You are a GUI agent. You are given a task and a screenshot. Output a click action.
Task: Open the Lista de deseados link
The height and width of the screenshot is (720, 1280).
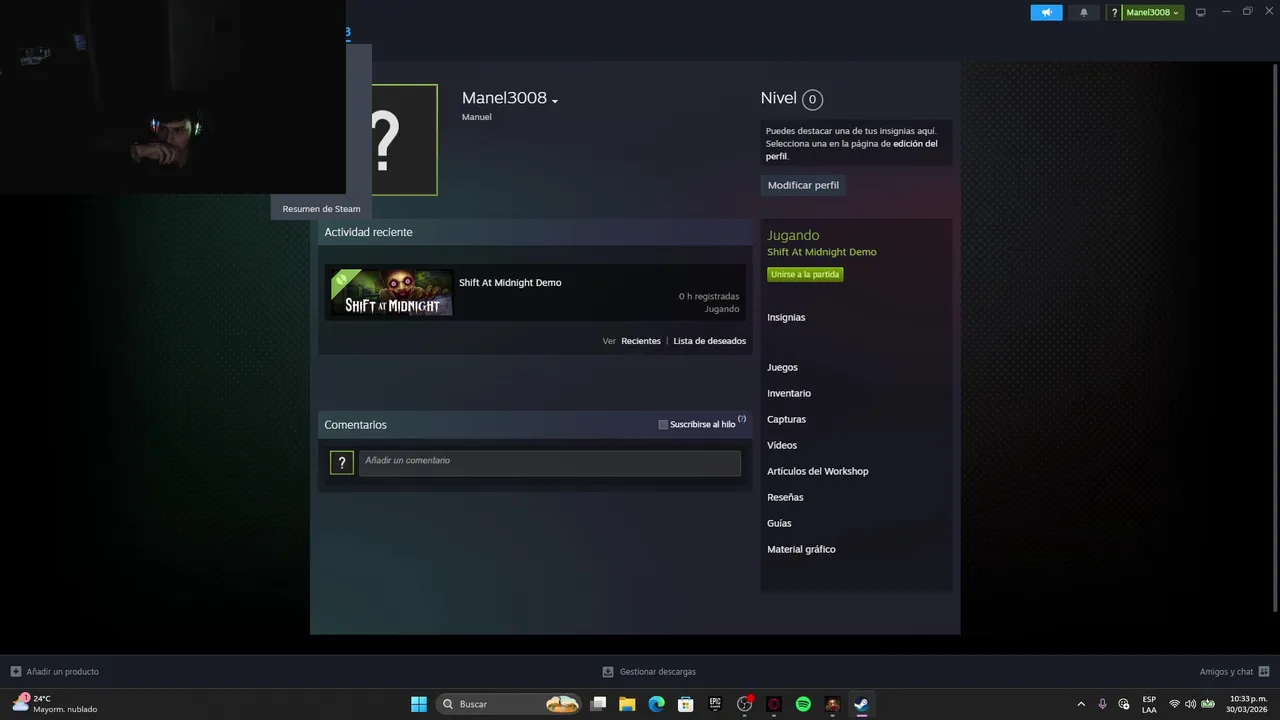click(709, 341)
